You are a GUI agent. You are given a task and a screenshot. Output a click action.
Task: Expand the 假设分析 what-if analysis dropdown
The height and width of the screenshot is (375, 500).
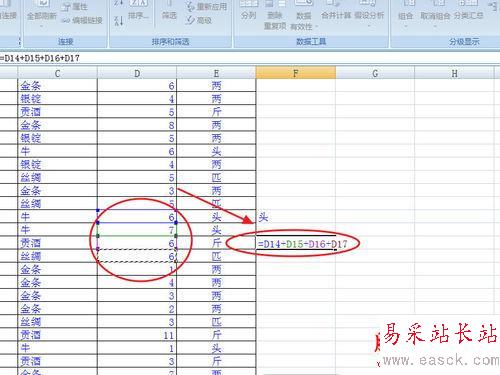(369, 25)
